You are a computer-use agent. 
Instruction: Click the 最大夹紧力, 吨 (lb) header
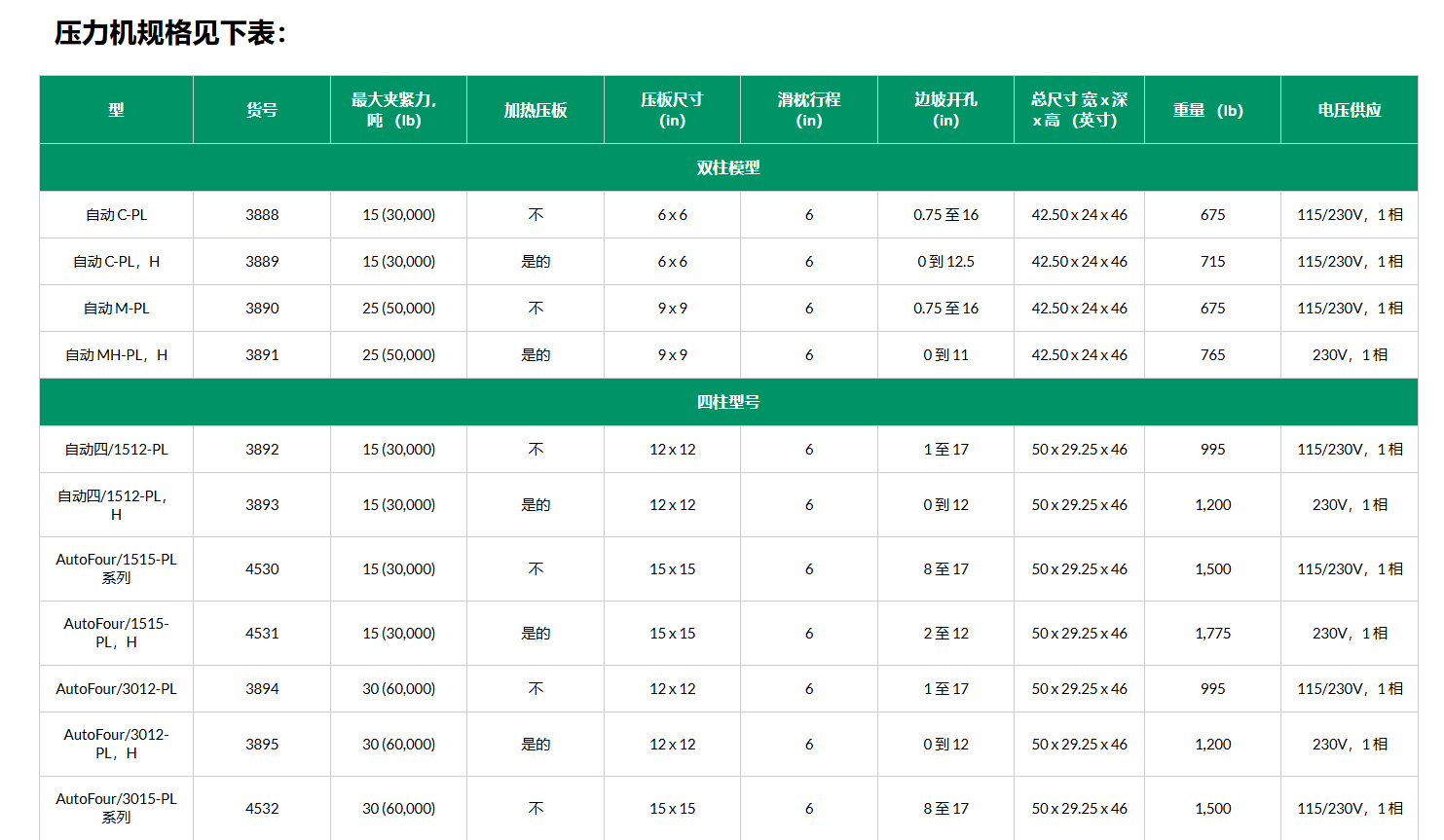click(x=398, y=110)
